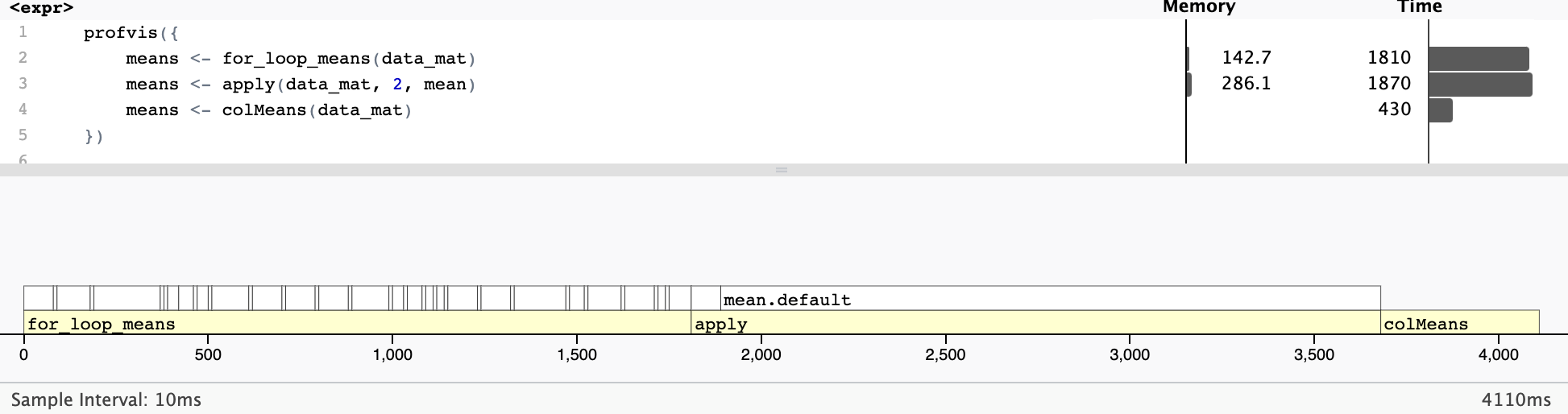Click the time bar for line 2
The width and height of the screenshot is (1568, 414).
[x=1478, y=58]
